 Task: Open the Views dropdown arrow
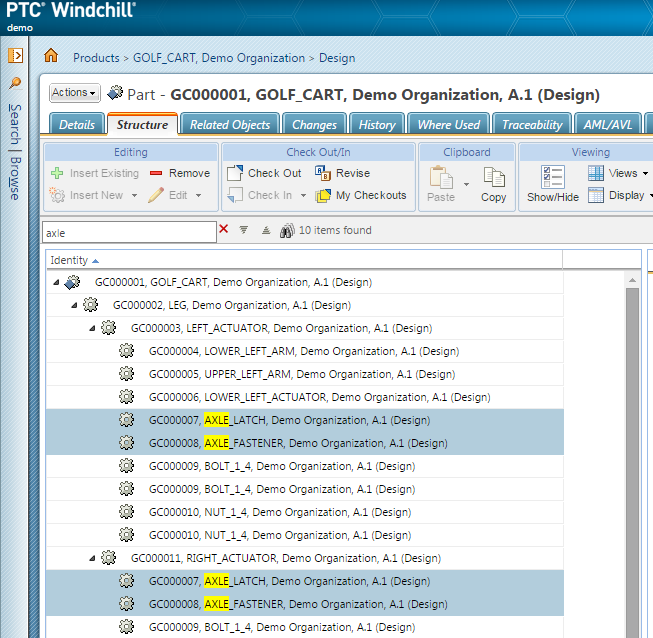645,173
